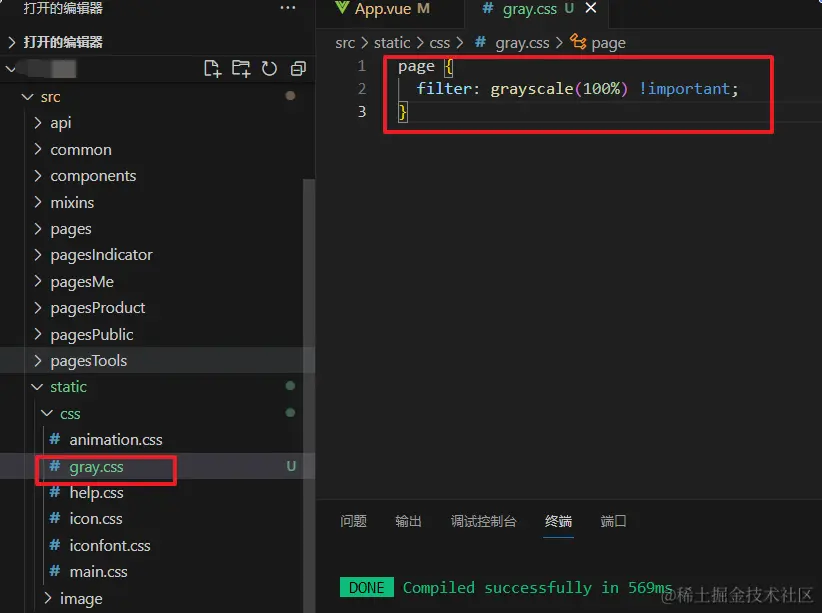
Task: Collapse the static folder
Action: click(x=37, y=387)
